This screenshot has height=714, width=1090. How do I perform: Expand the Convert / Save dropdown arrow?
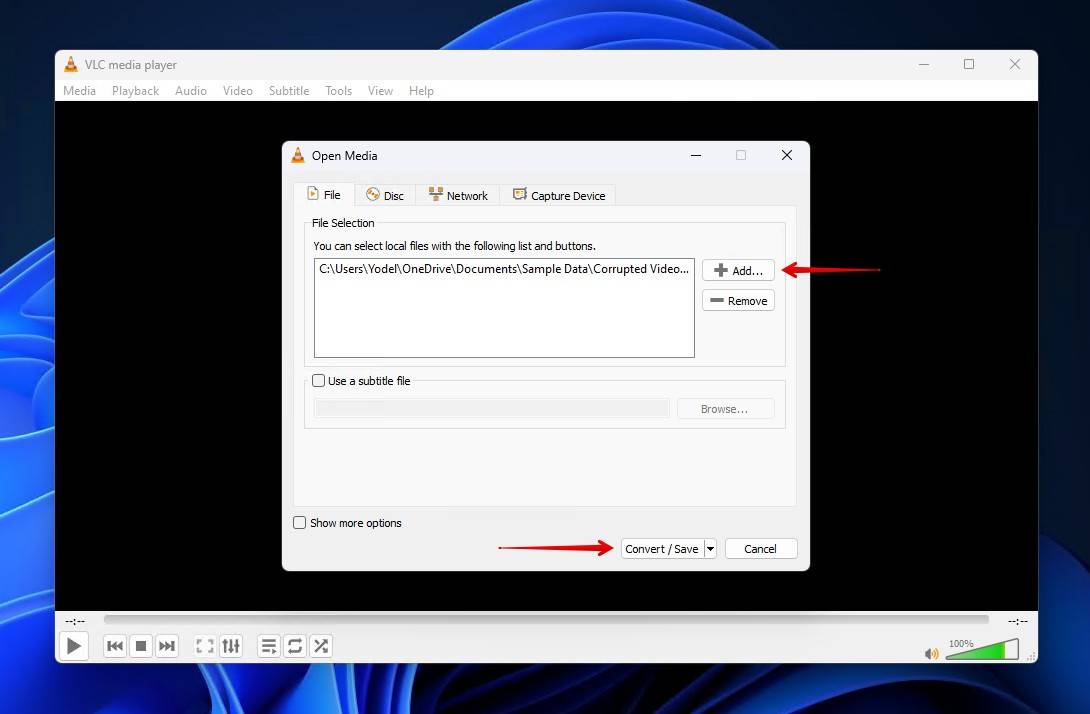click(710, 549)
